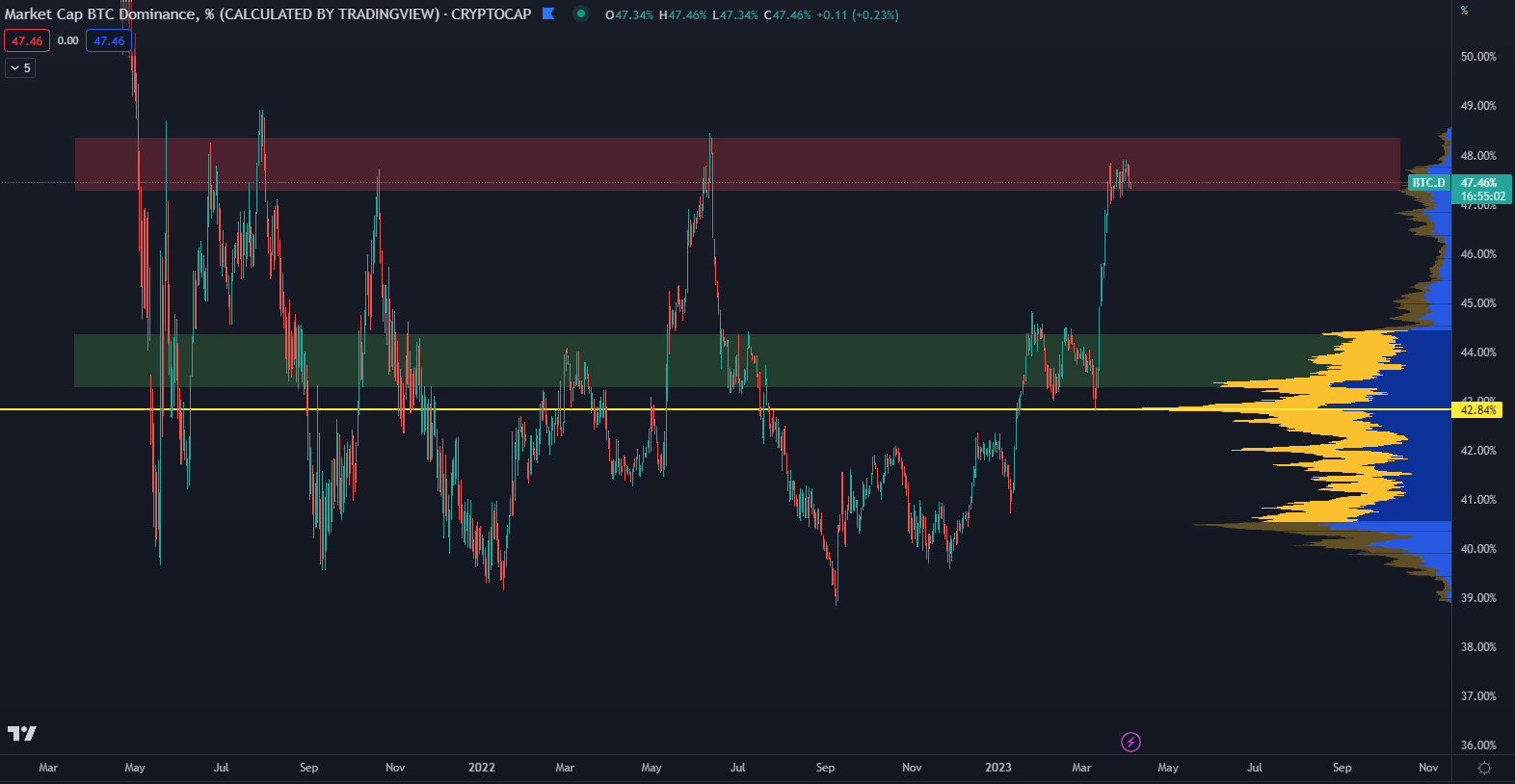Click the yellow 42.84% price label
Screen dimensions: 1515x784
coord(1478,410)
